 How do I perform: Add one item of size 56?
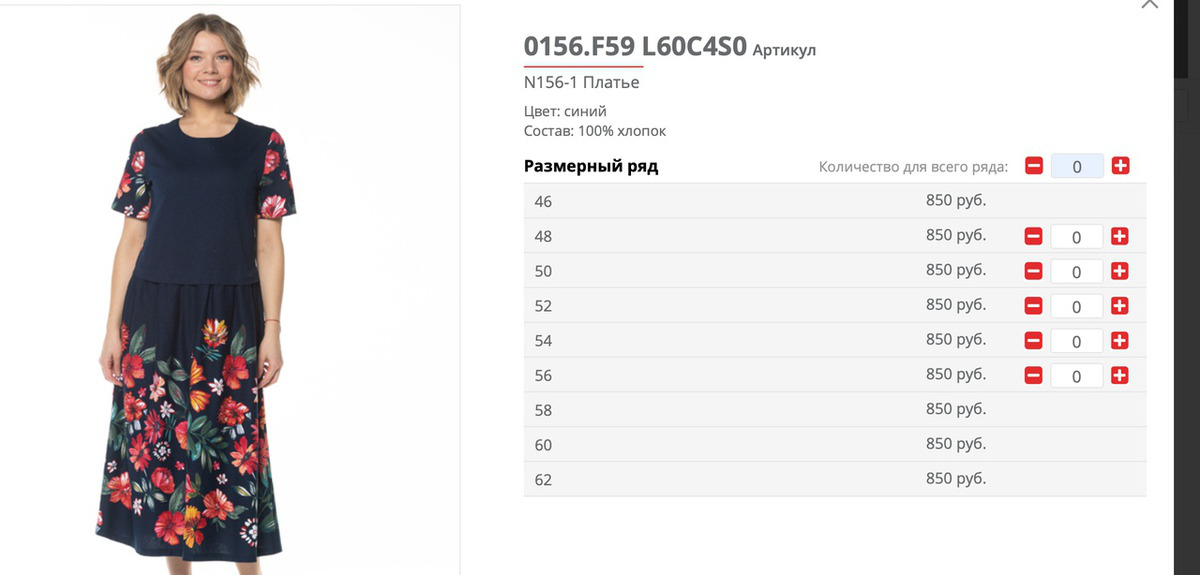click(x=1120, y=376)
